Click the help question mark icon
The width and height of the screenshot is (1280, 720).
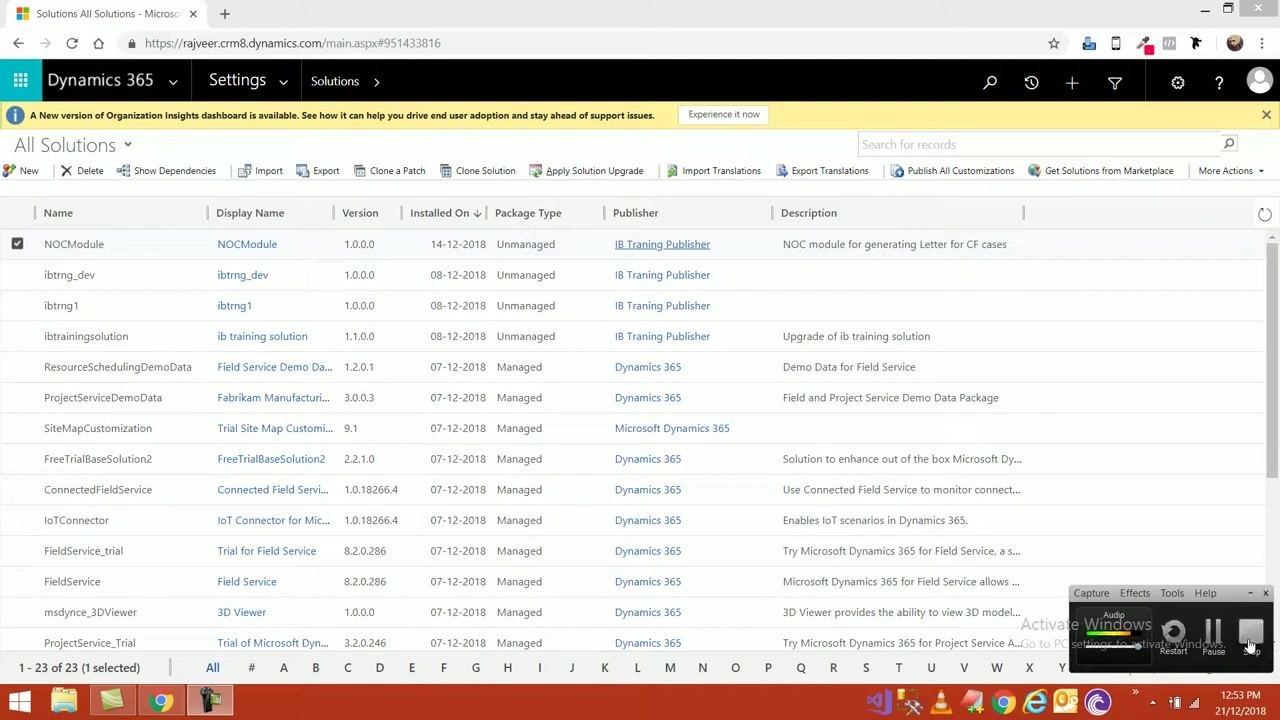click(x=1219, y=82)
